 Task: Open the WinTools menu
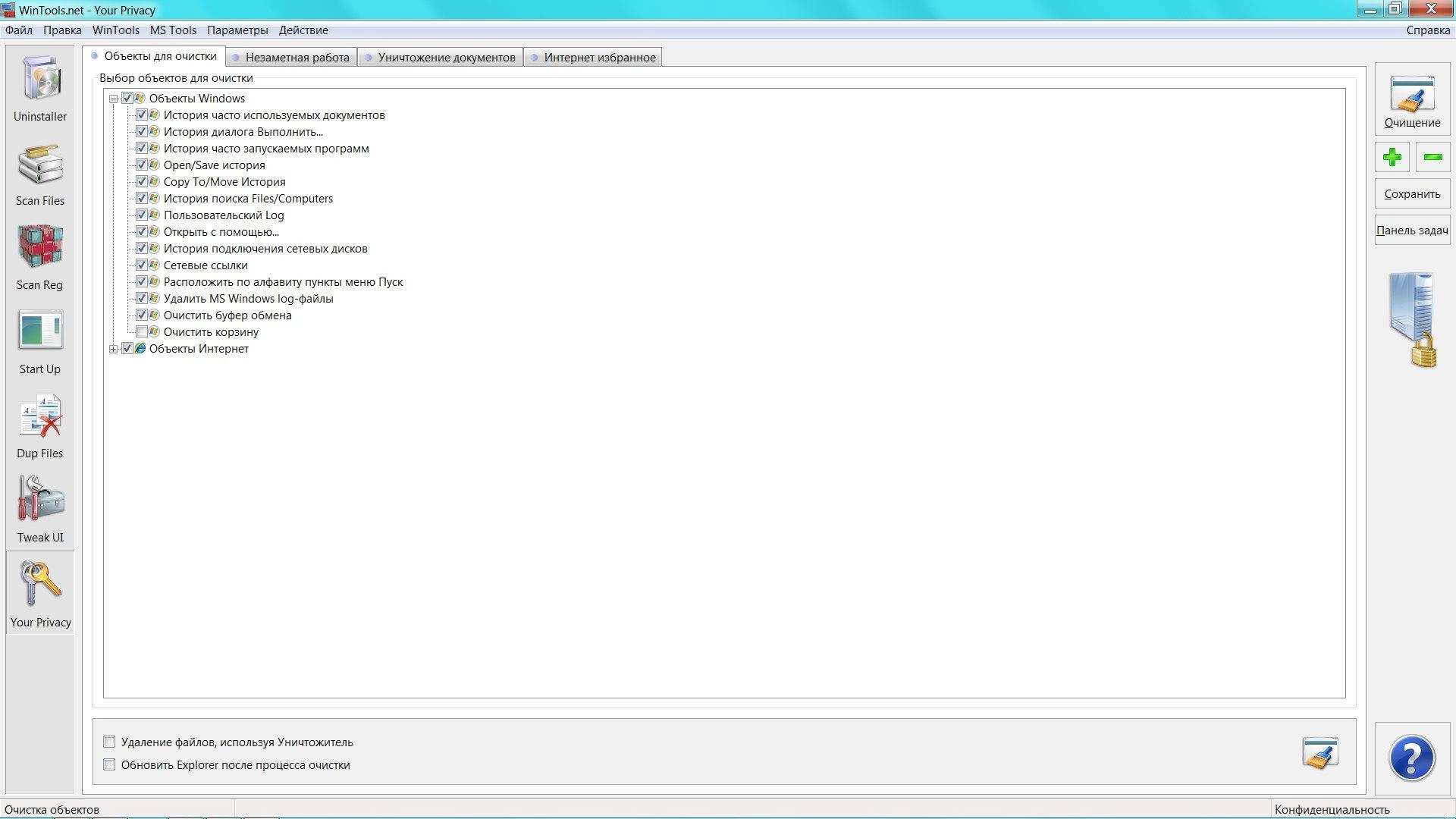click(x=116, y=30)
